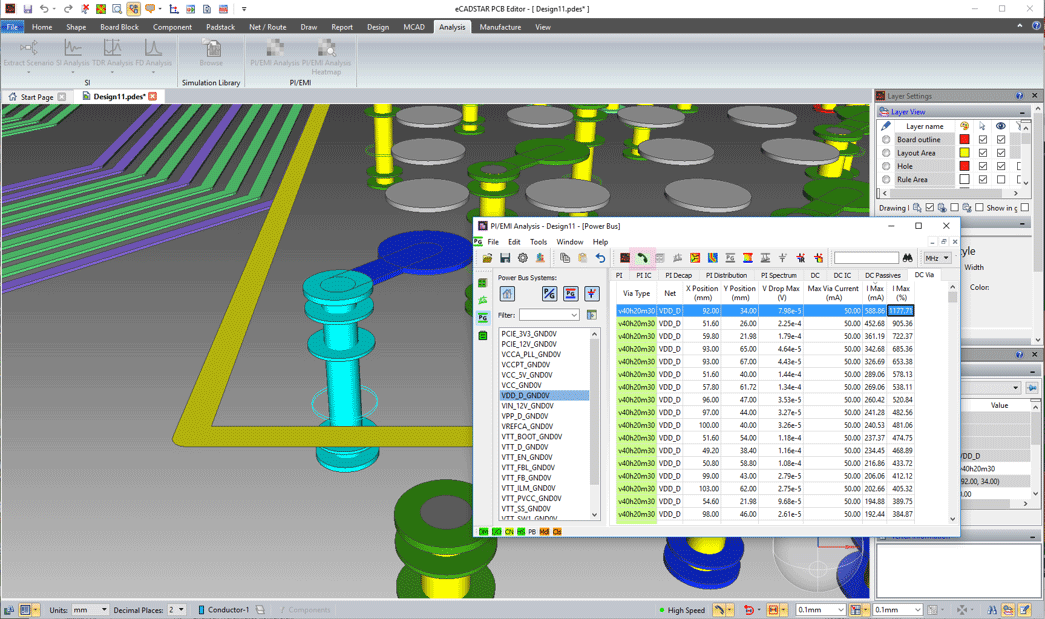Toggle Rule Area selectable checkbox
The image size is (1045, 619).
[x=983, y=179]
